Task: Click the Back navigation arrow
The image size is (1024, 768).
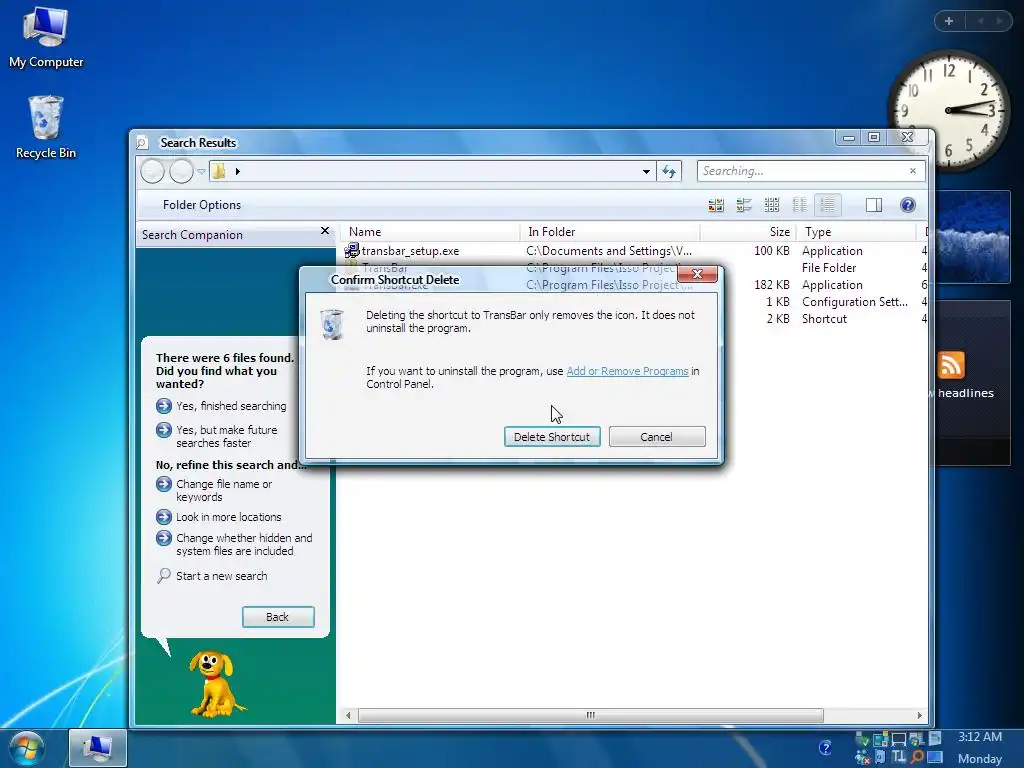Action: pyautogui.click(x=152, y=171)
